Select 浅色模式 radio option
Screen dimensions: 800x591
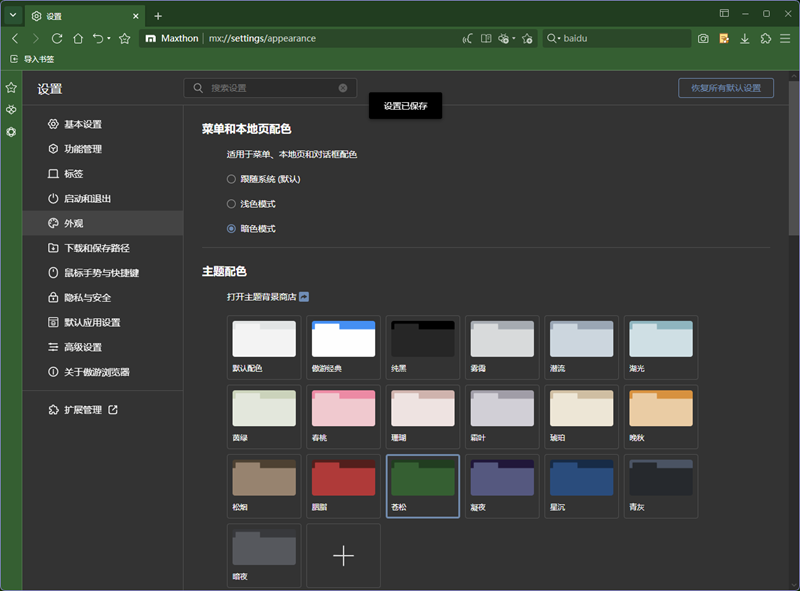pos(232,204)
